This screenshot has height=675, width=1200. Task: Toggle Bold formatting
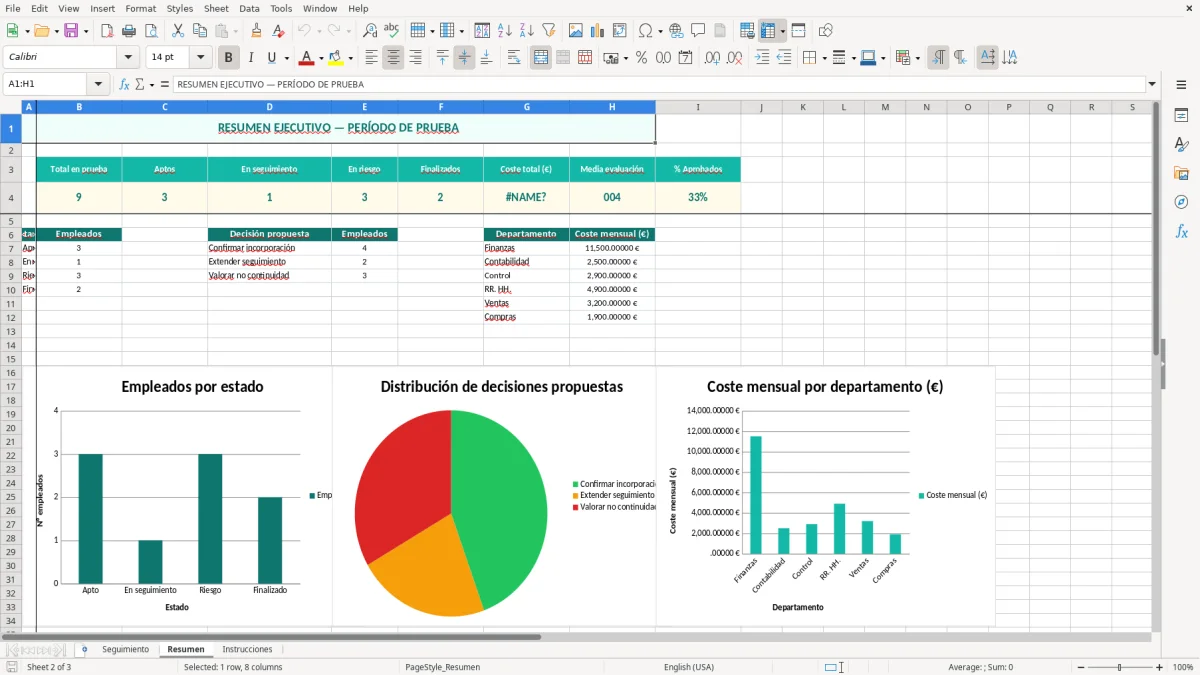229,58
